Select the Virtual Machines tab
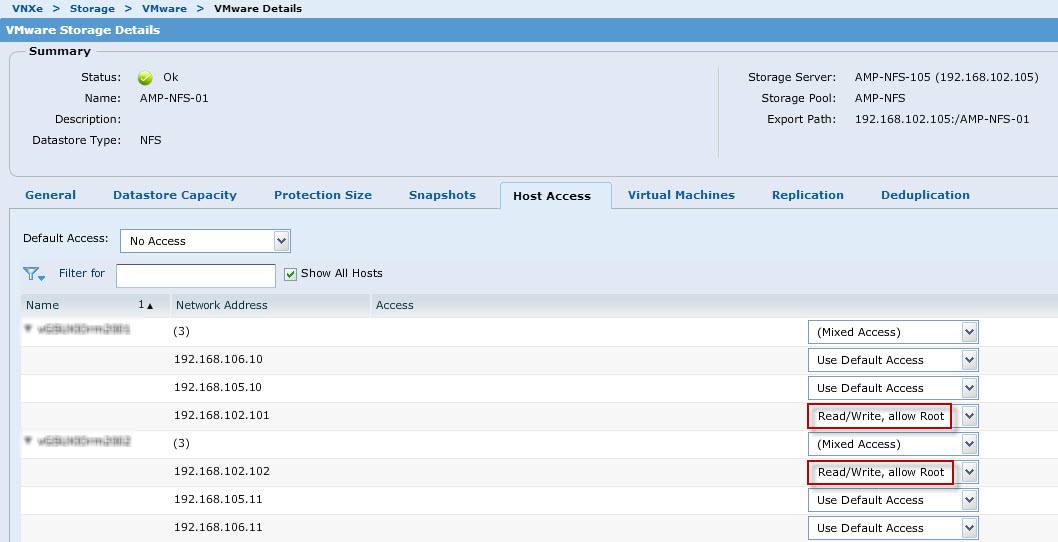The image size is (1058, 542). (x=681, y=195)
